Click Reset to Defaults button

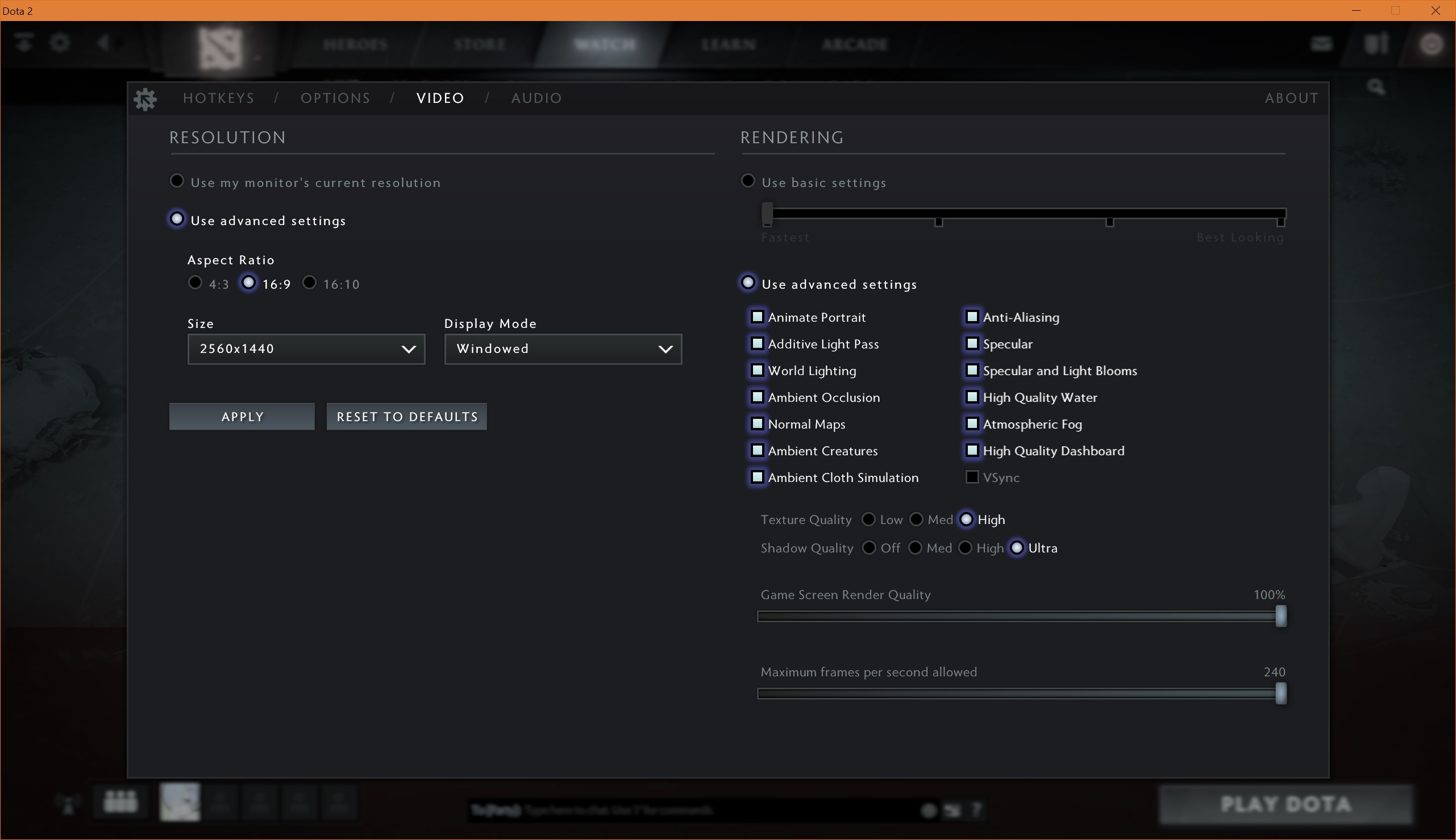(x=407, y=417)
